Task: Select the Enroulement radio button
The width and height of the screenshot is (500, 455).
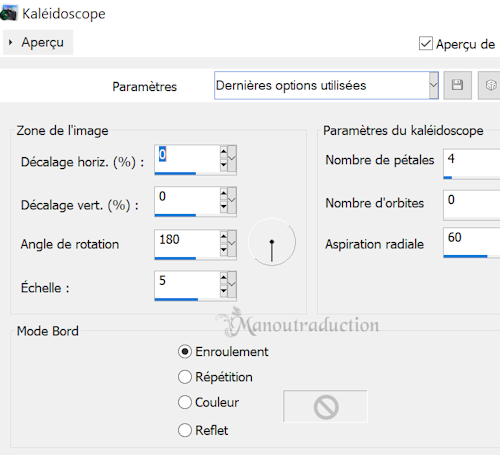Action: tap(185, 352)
